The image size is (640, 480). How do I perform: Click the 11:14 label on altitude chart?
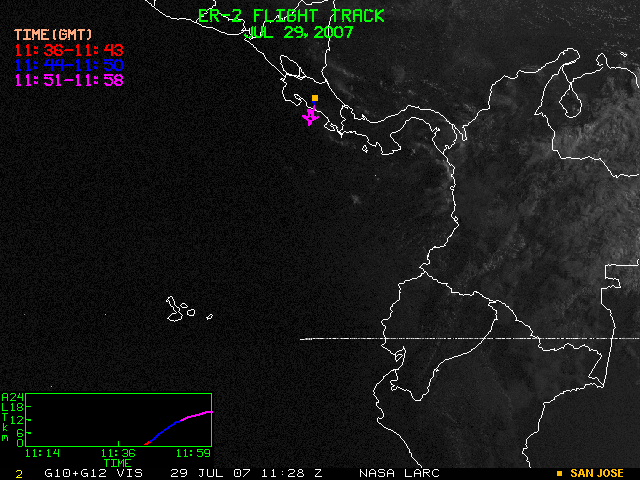40,453
